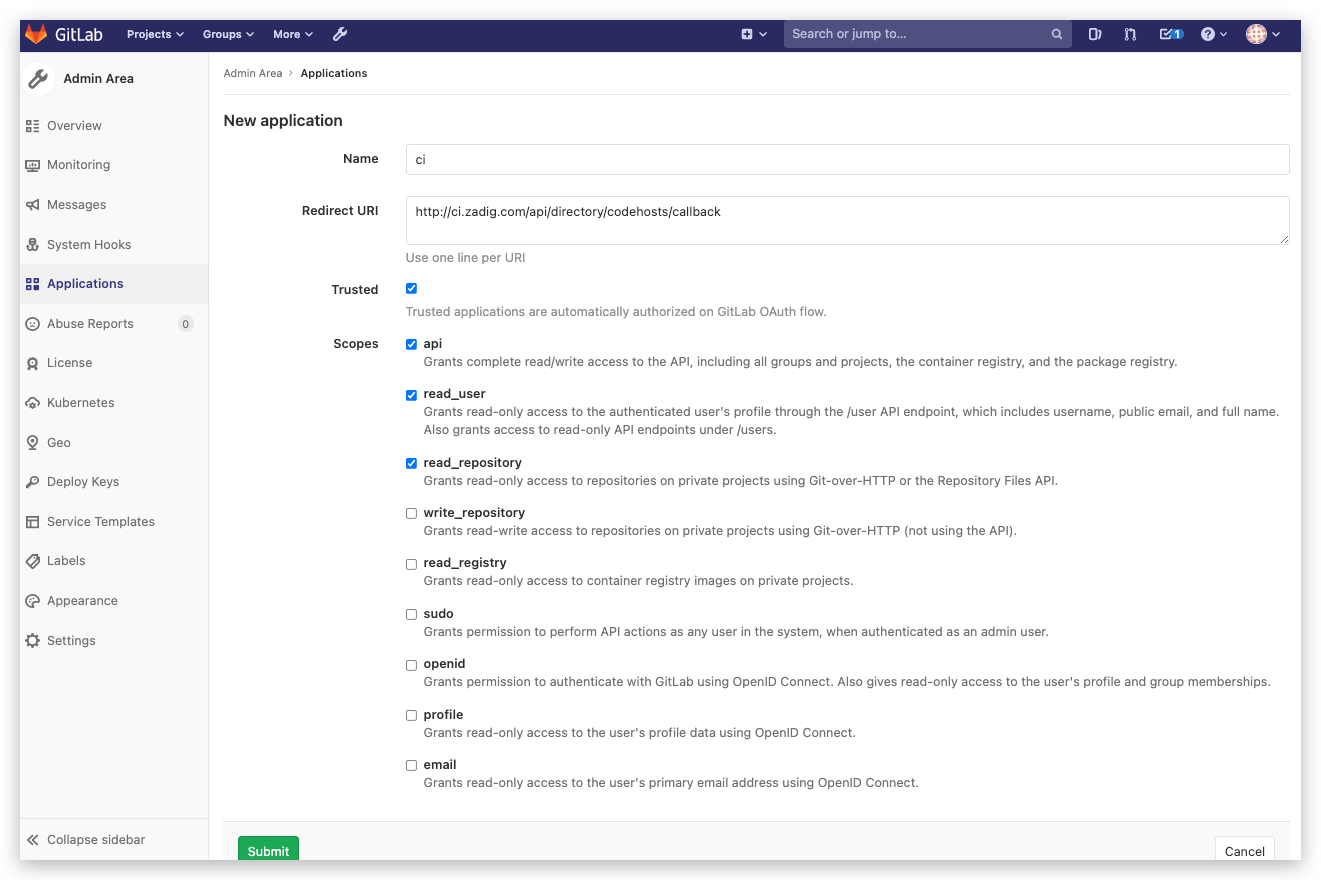Open the Deploy Keys key icon
The width and height of the screenshot is (1321, 880).
tap(33, 481)
